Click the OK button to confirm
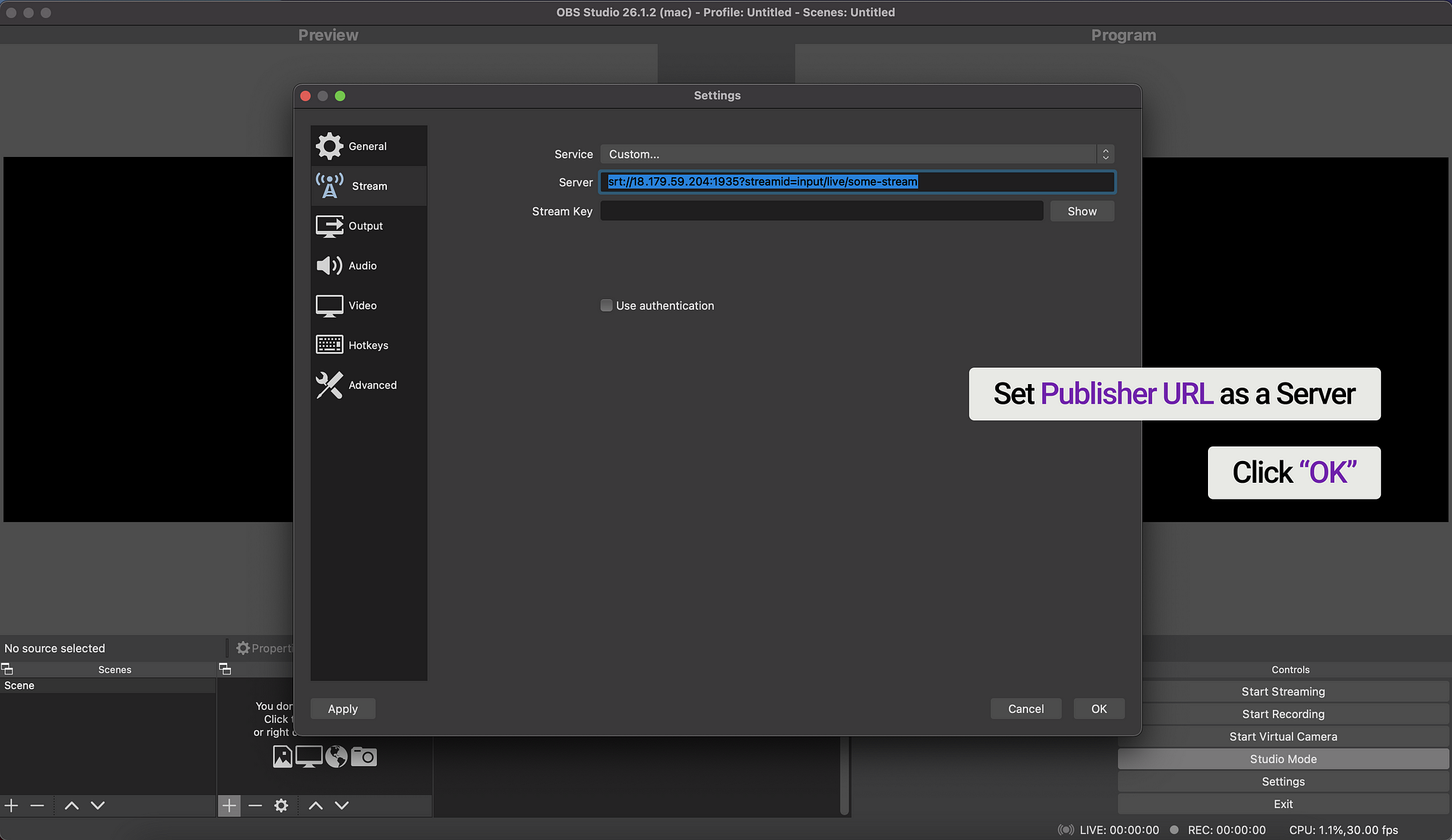 [x=1099, y=708]
